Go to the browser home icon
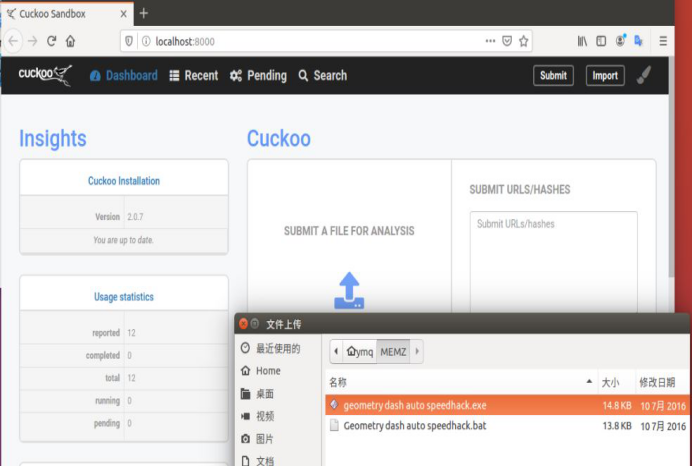The width and height of the screenshot is (692, 466). [x=71, y=41]
